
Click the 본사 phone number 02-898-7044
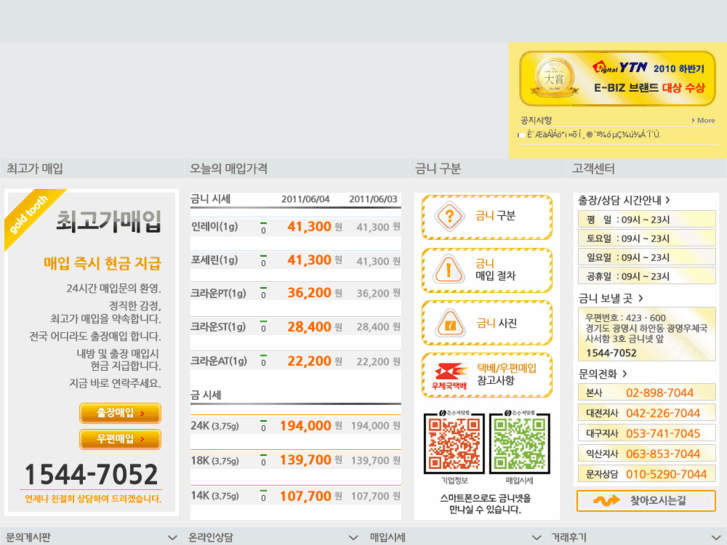[660, 393]
